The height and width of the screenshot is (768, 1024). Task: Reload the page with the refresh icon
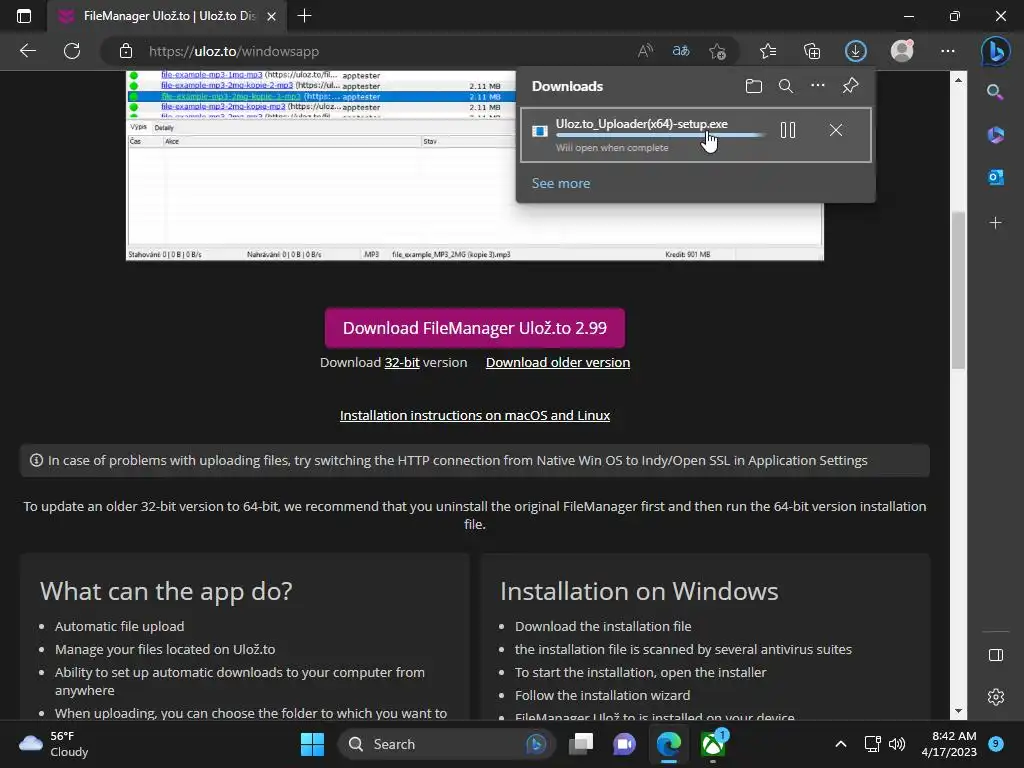72,51
